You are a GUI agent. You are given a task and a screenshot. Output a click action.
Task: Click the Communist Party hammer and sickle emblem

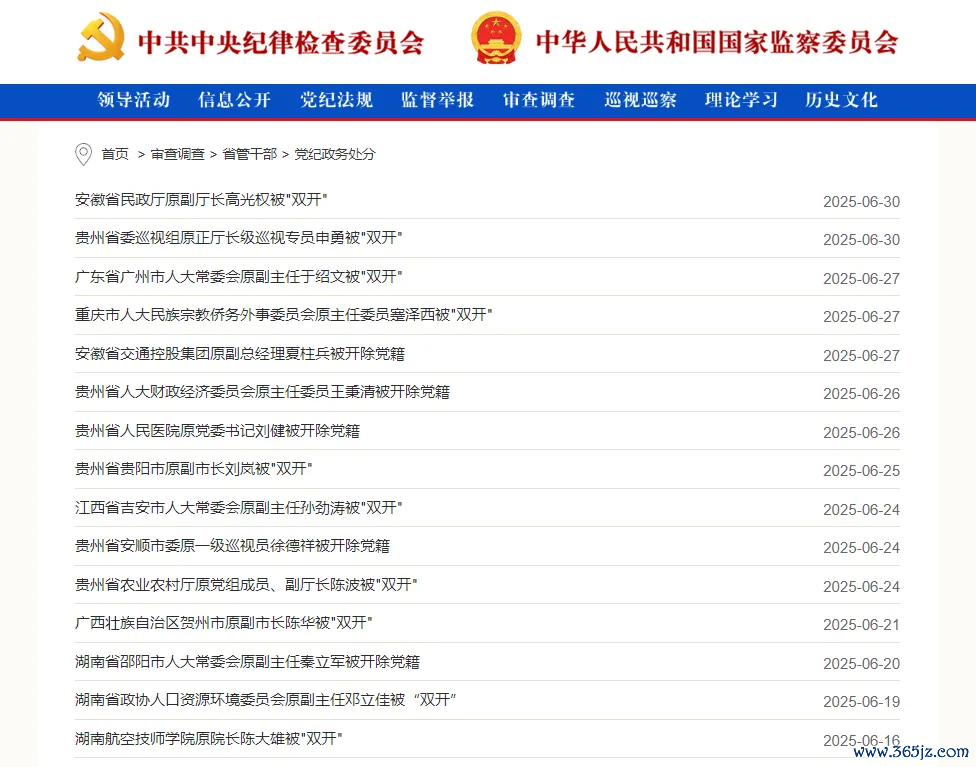click(101, 37)
